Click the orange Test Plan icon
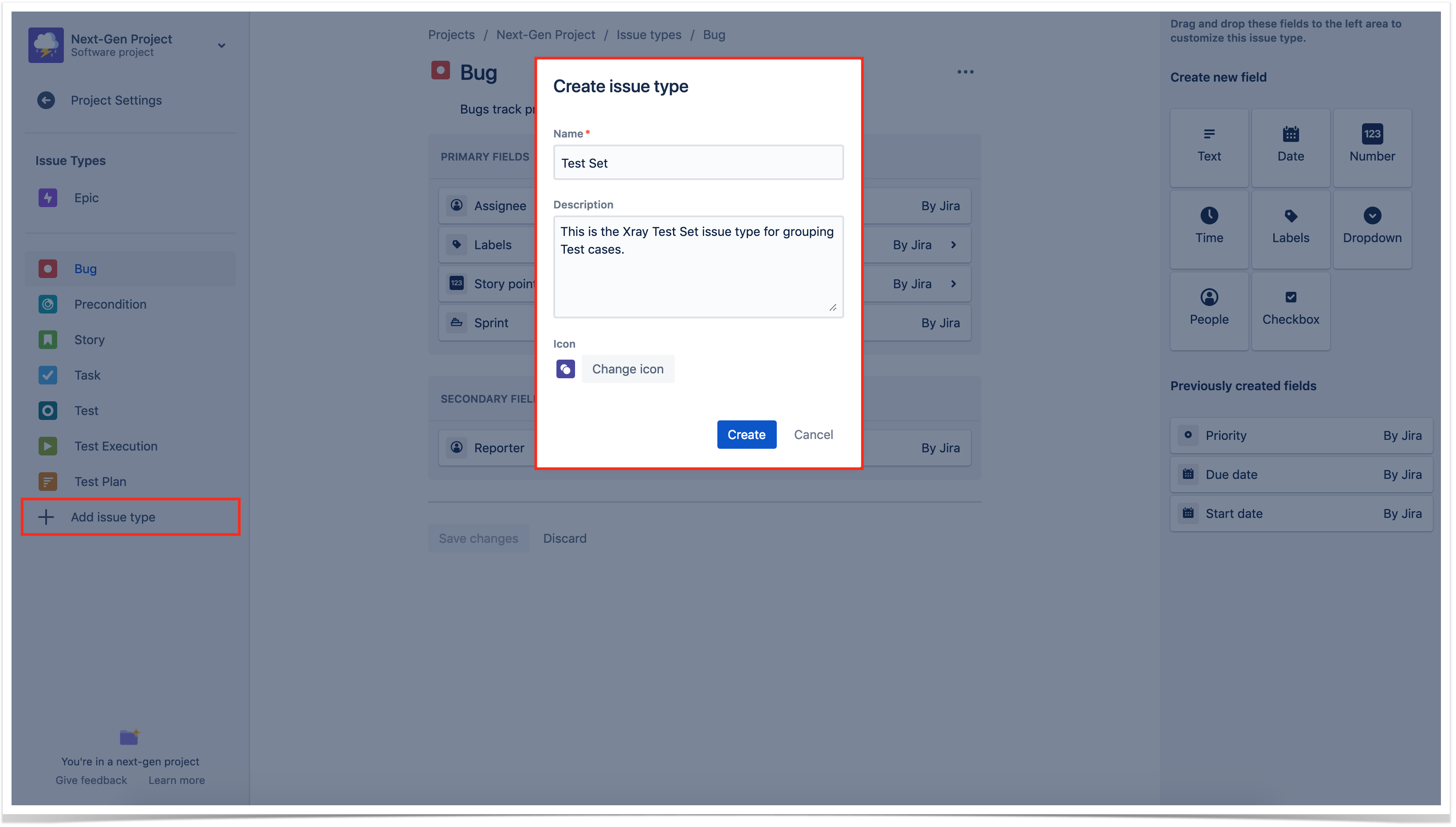Screen dimensions: 1456x827 pyautogui.click(x=48, y=482)
